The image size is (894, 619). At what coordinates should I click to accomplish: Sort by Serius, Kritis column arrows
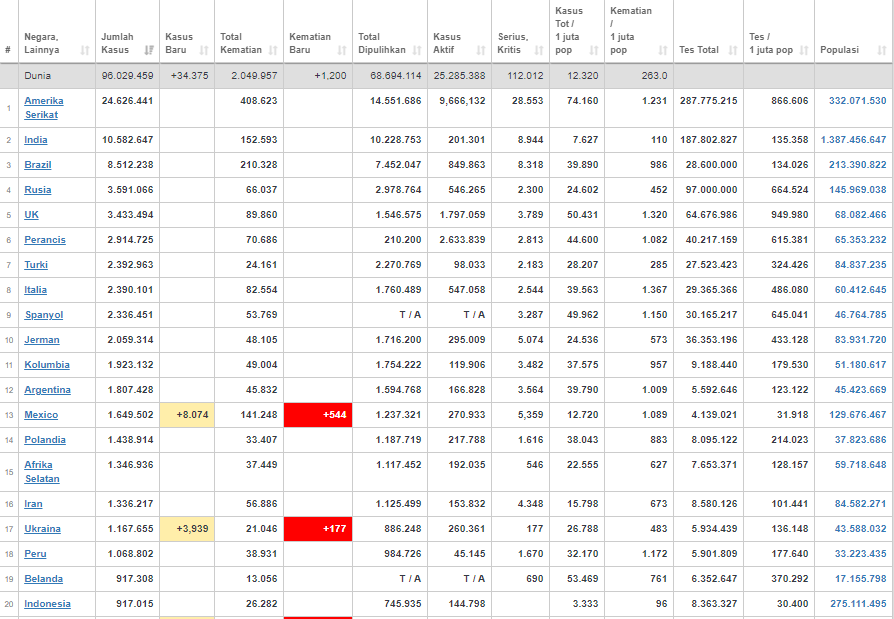click(539, 50)
